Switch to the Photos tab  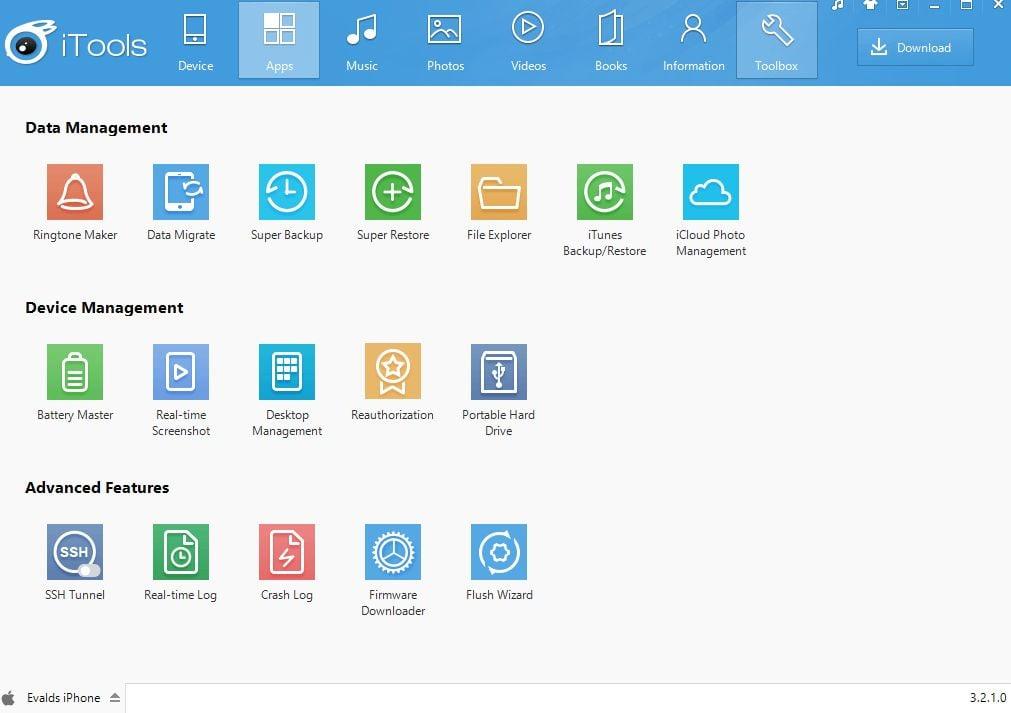tap(445, 40)
